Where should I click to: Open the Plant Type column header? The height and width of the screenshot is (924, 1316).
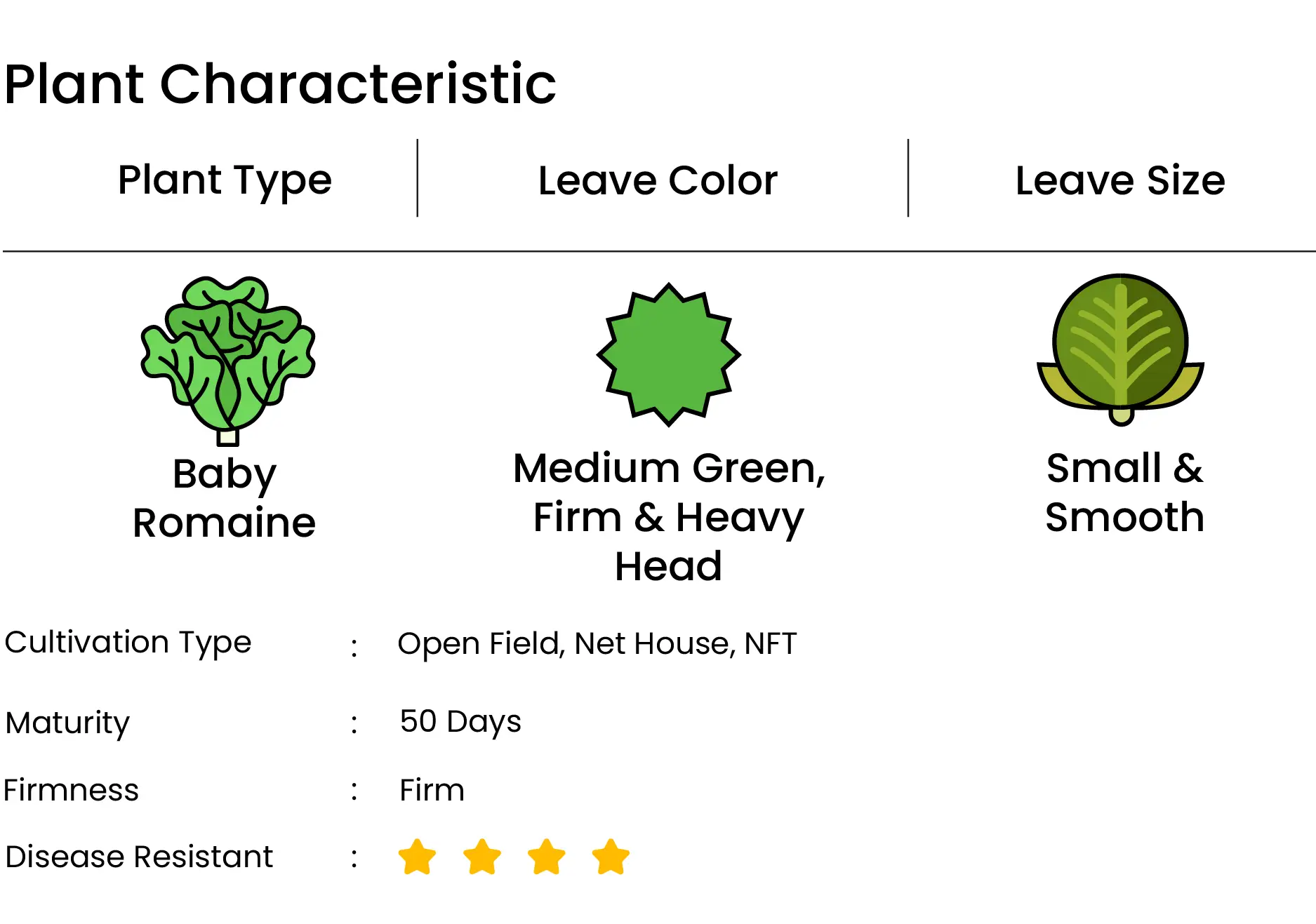[x=225, y=180]
